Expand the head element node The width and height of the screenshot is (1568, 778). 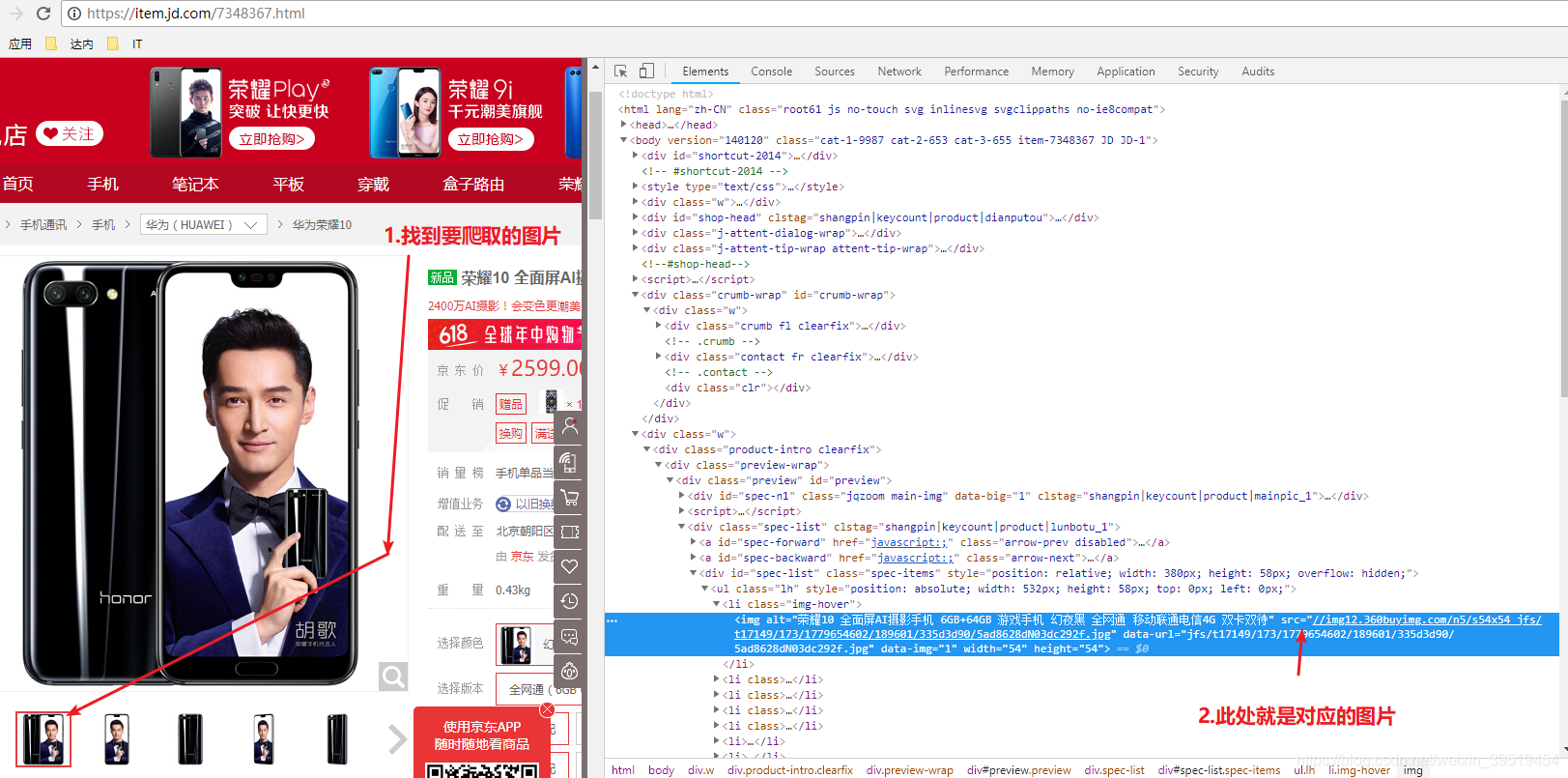click(x=623, y=125)
